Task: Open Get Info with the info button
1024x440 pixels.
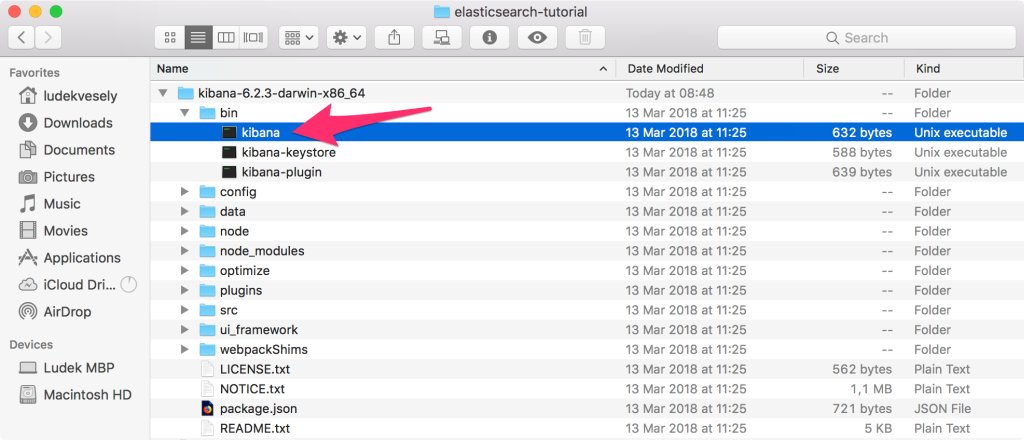Action: coord(489,37)
